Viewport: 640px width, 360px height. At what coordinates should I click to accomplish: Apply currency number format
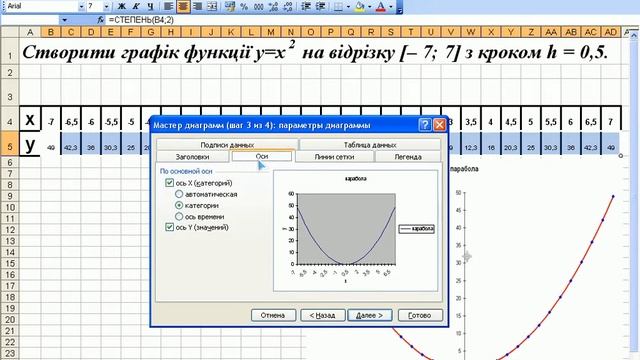click(230, 7)
